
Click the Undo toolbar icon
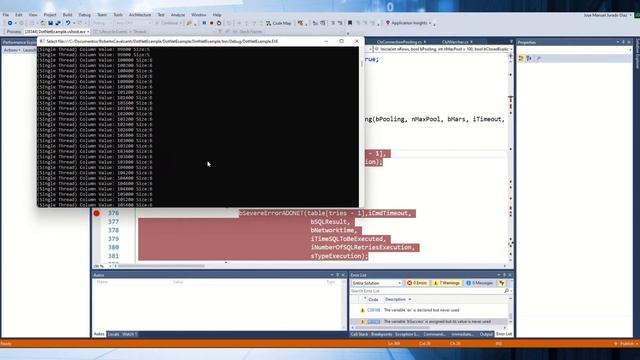[x=68, y=23]
